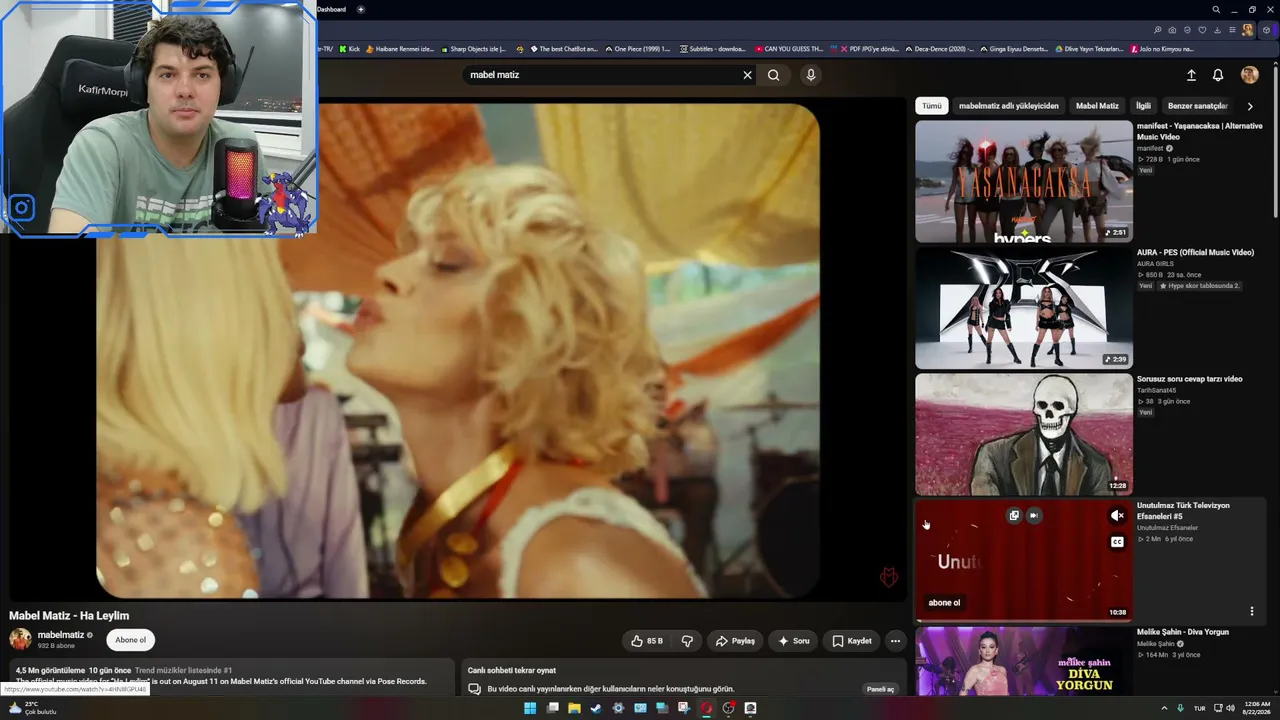This screenshot has height=720, width=1280.
Task: Start voice search with the microphone icon
Action: [811, 75]
